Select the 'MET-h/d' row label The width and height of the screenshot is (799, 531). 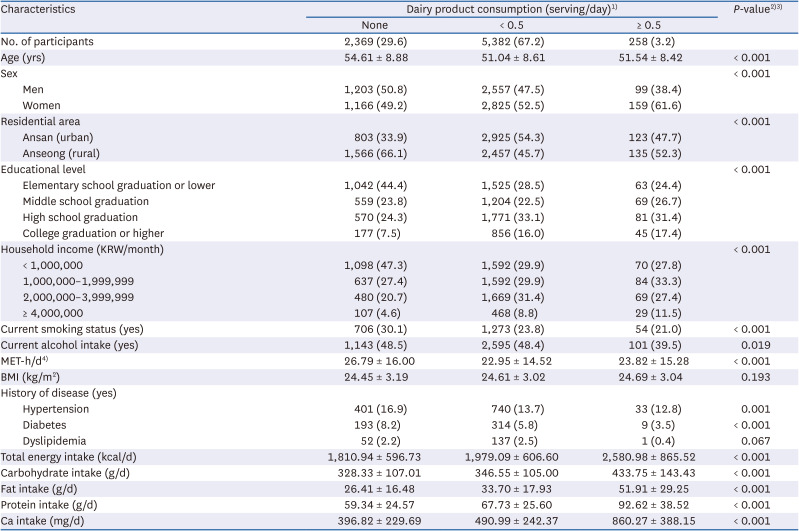tap(24, 361)
